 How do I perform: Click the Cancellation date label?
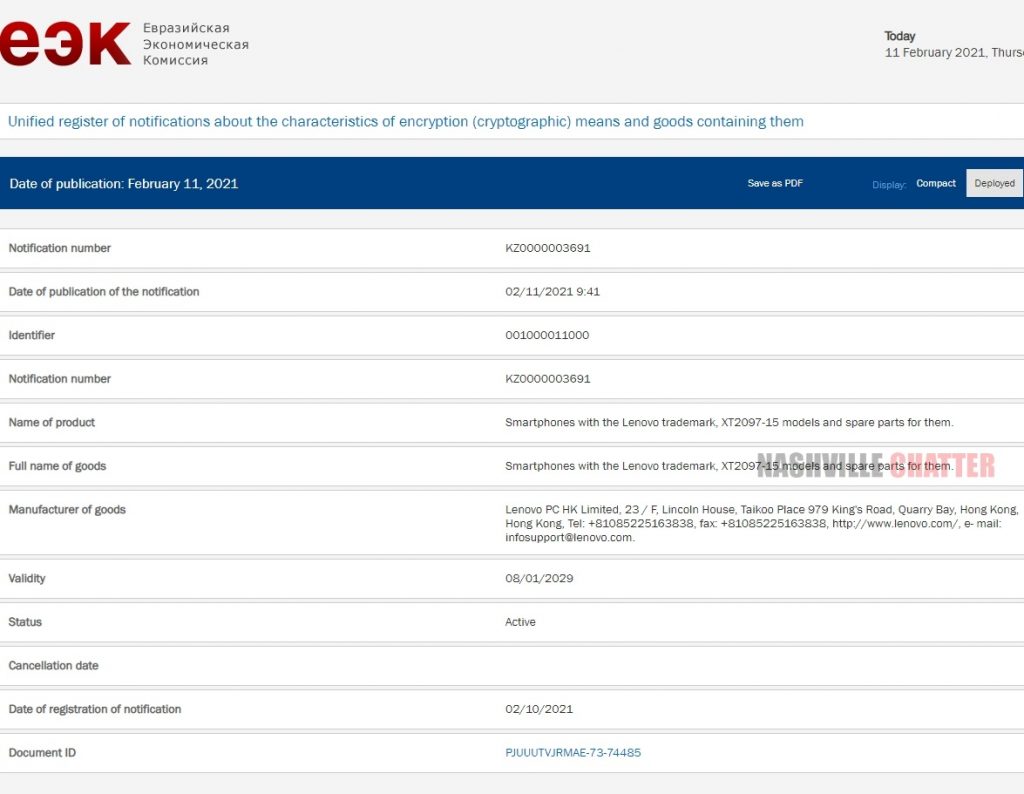(54, 665)
